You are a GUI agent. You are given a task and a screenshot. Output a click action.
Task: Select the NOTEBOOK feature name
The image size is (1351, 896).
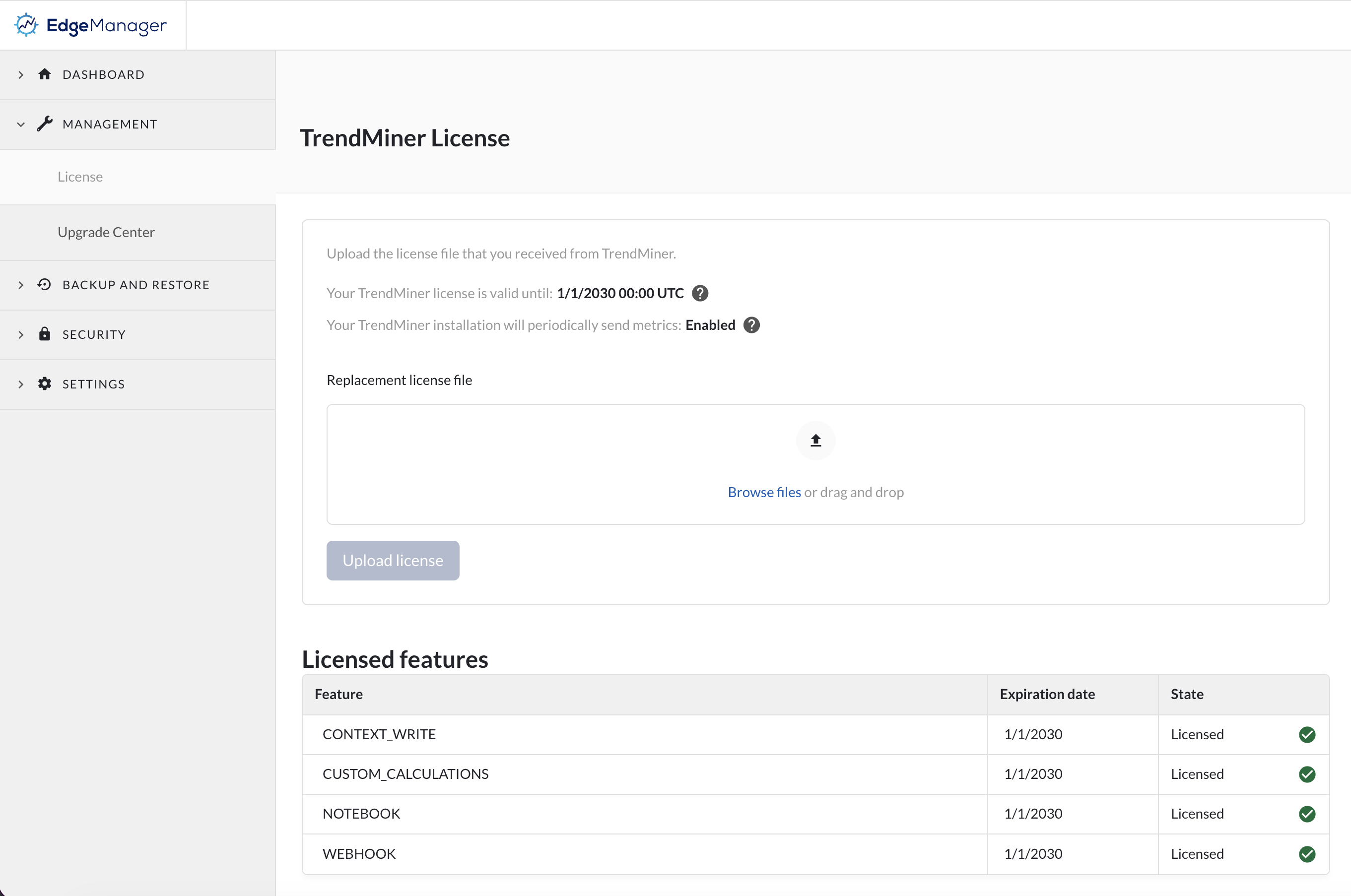(x=361, y=814)
